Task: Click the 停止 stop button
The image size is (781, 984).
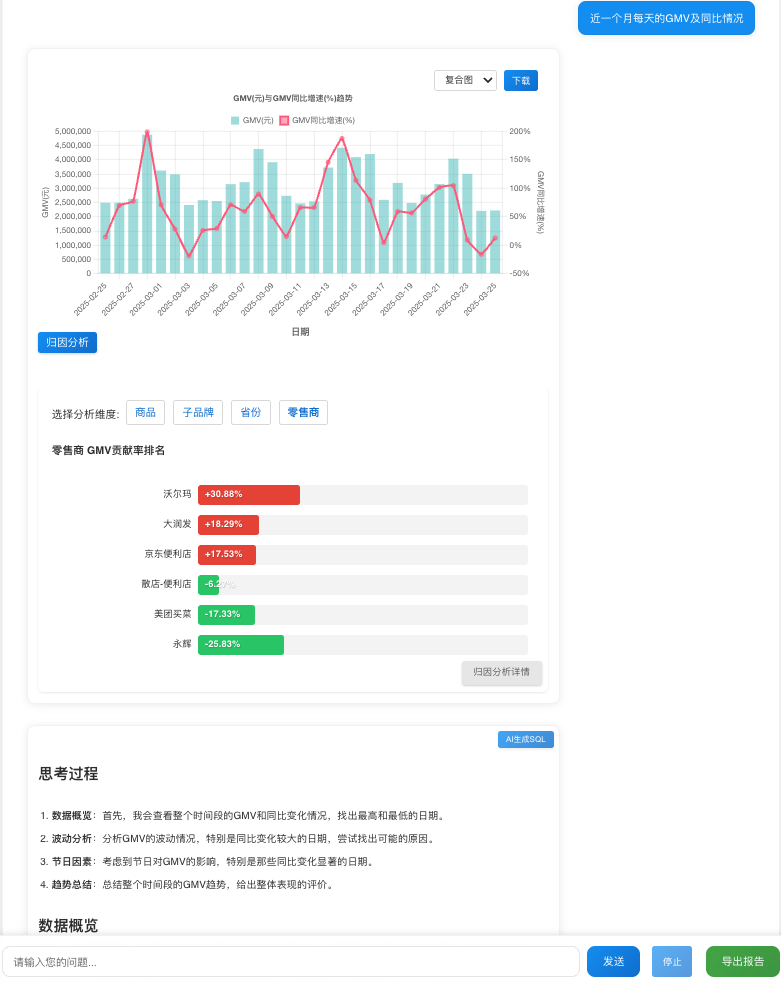Action: (x=672, y=961)
